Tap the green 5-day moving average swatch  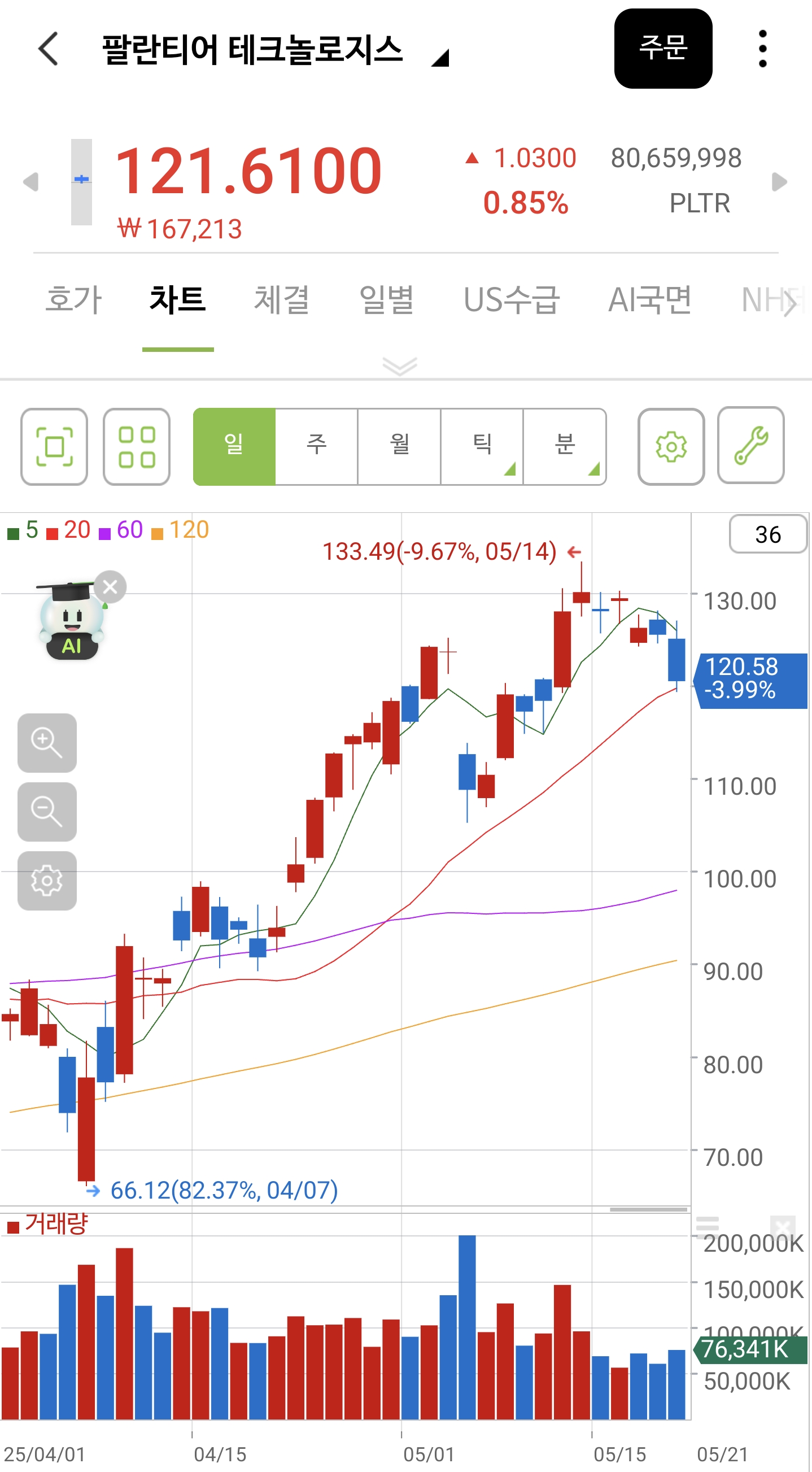[x=13, y=534]
